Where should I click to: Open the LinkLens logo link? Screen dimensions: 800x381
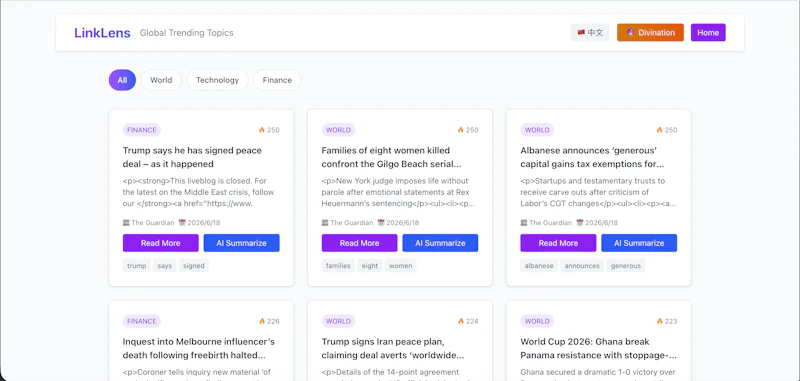tap(103, 33)
